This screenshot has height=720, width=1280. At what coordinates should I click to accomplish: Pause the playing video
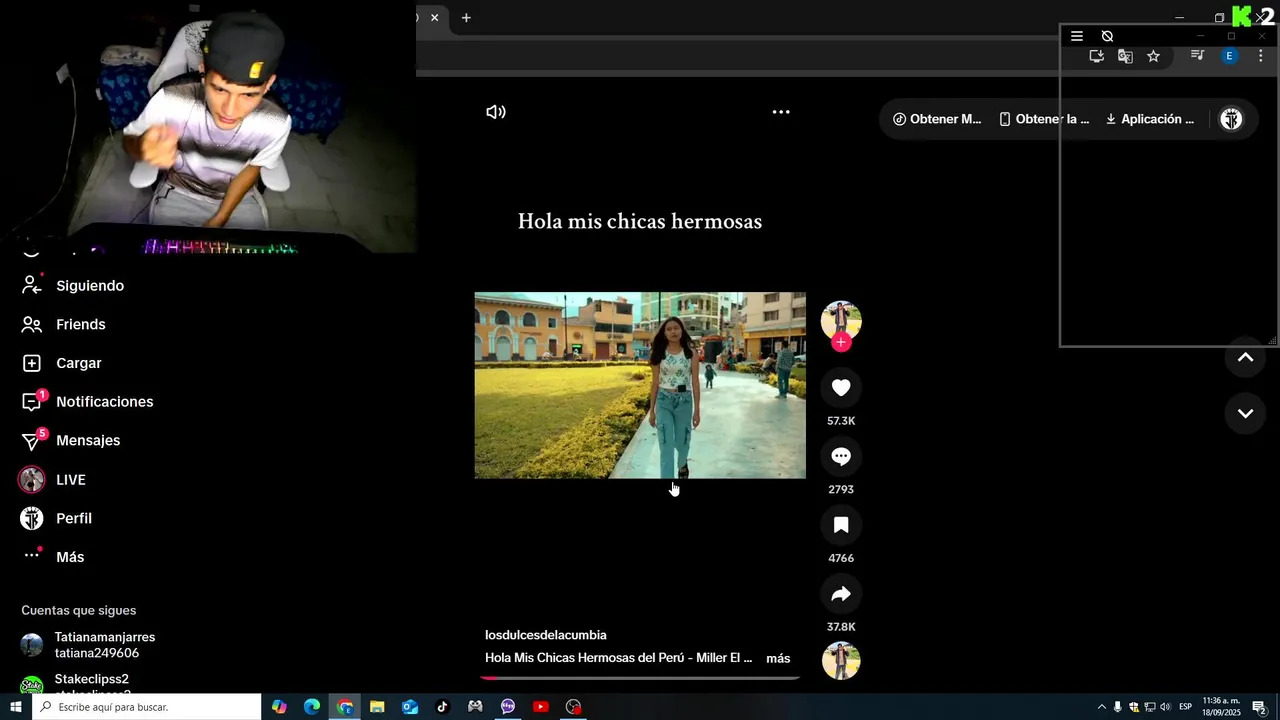(640, 385)
